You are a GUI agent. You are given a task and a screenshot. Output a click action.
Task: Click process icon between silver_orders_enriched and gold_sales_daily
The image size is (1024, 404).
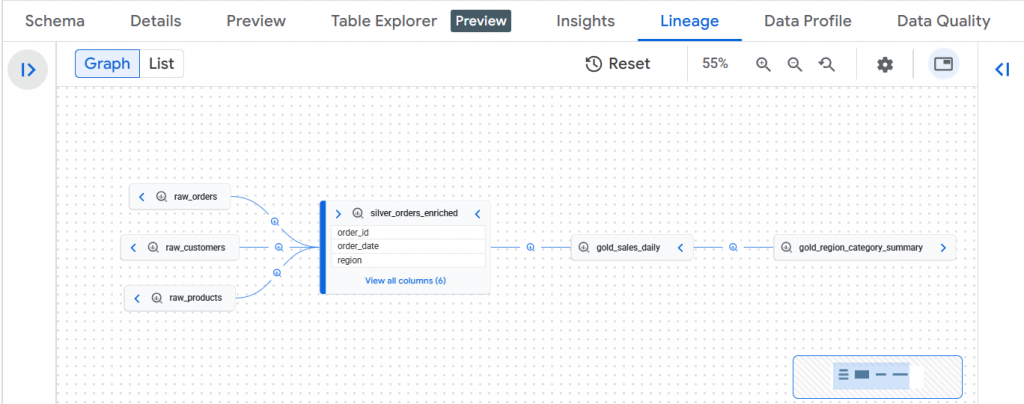pos(531,247)
